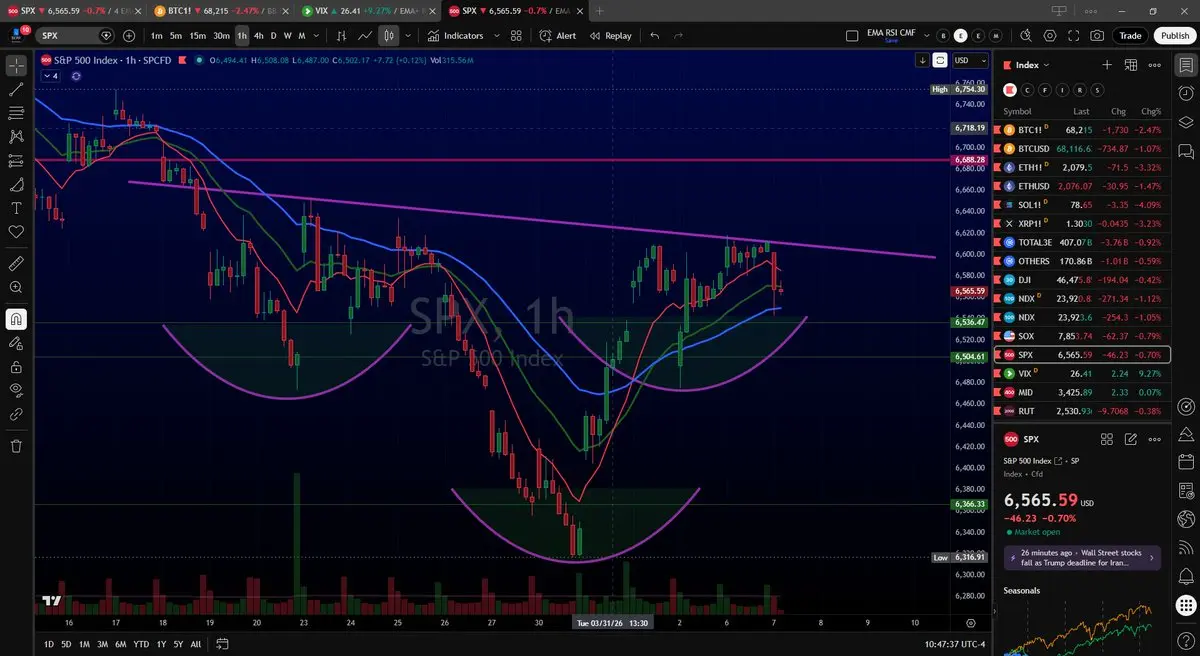
Task: Open the heart icons tool
Action: tap(16, 232)
